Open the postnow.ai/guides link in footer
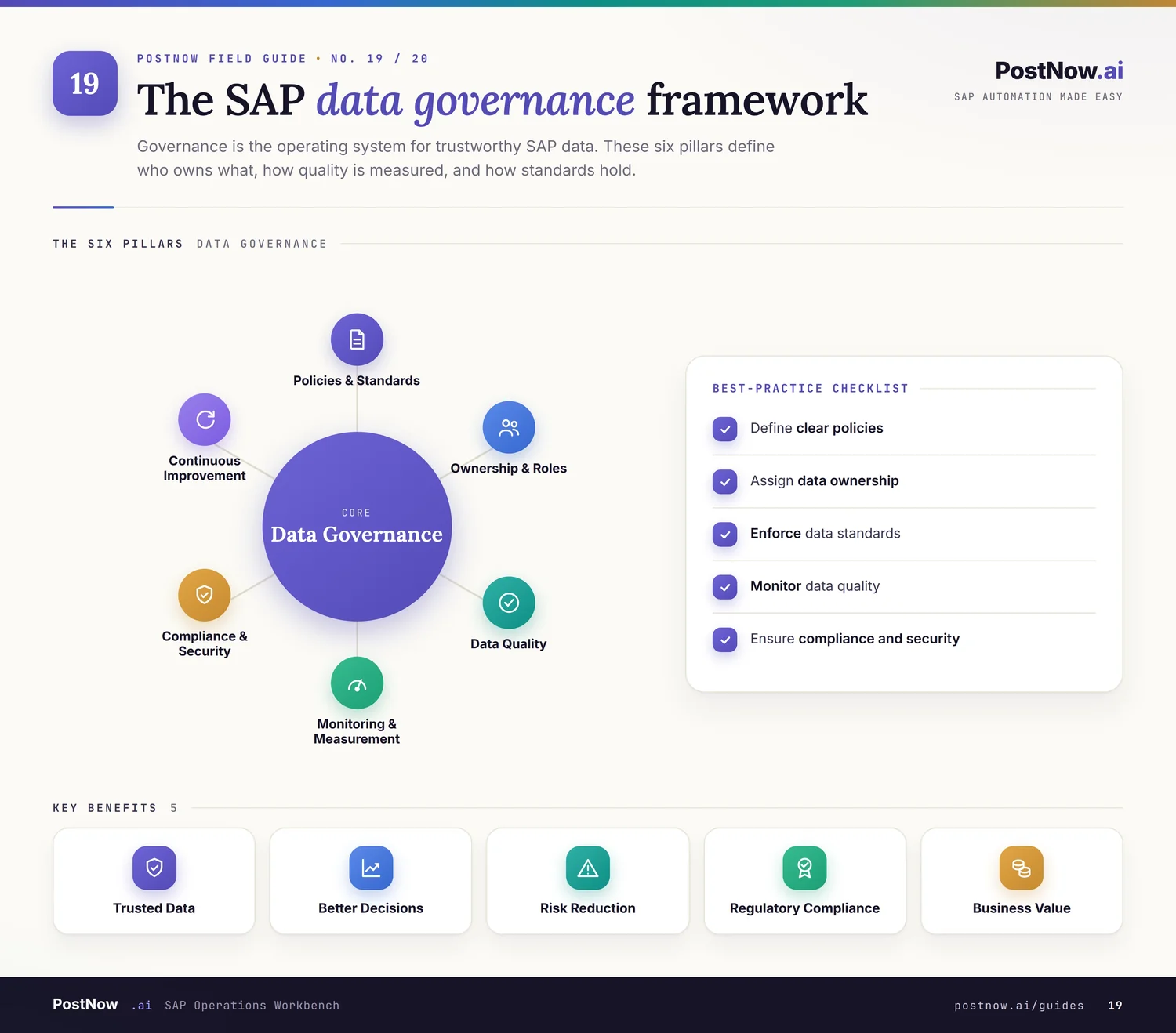 pos(1019,1006)
